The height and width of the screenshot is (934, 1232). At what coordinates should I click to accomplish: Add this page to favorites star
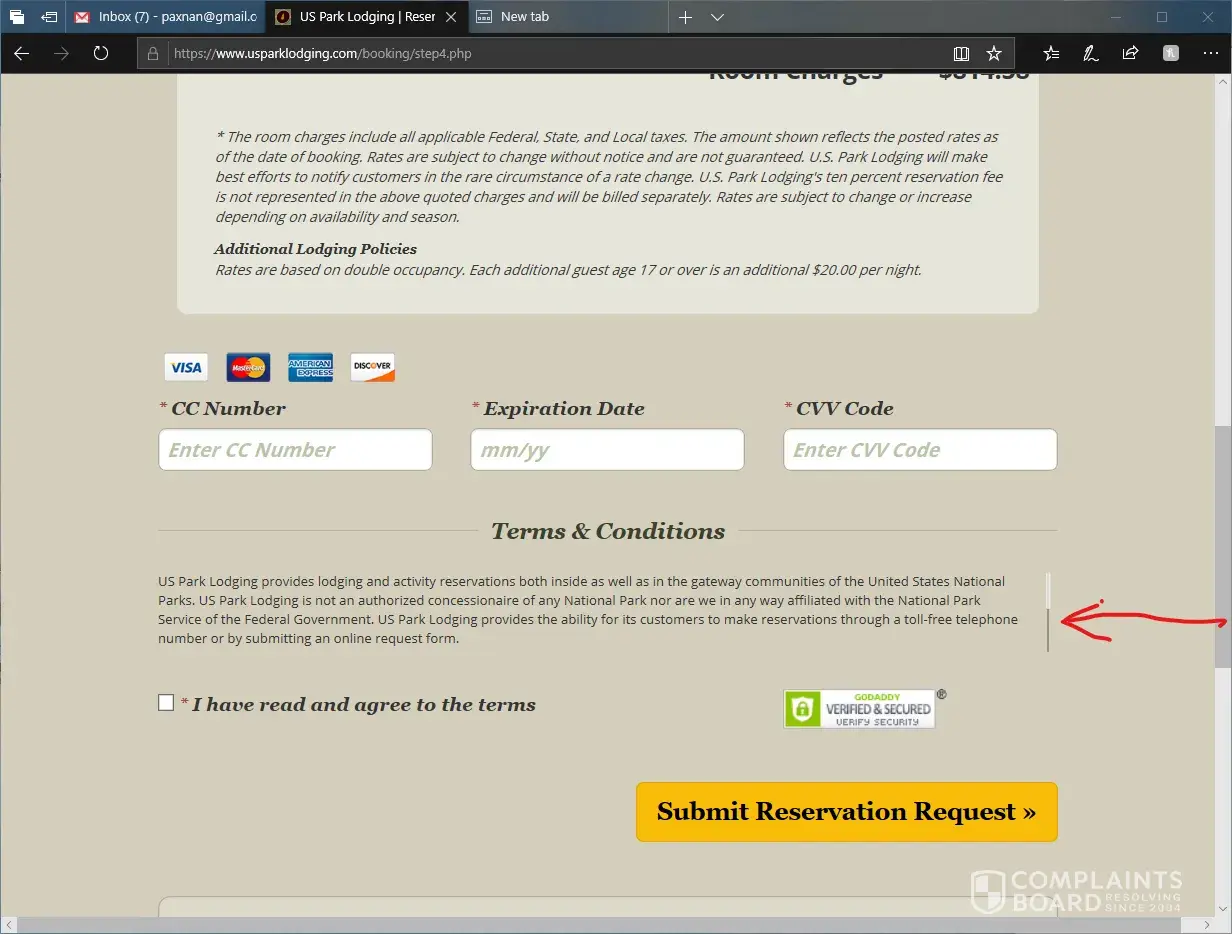pyautogui.click(x=994, y=54)
